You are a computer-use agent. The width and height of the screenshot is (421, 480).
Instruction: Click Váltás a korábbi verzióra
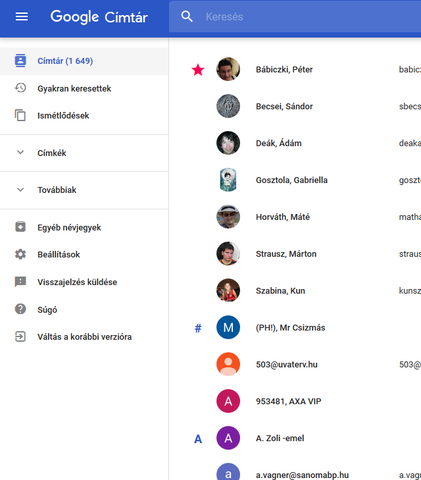[x=84, y=337]
